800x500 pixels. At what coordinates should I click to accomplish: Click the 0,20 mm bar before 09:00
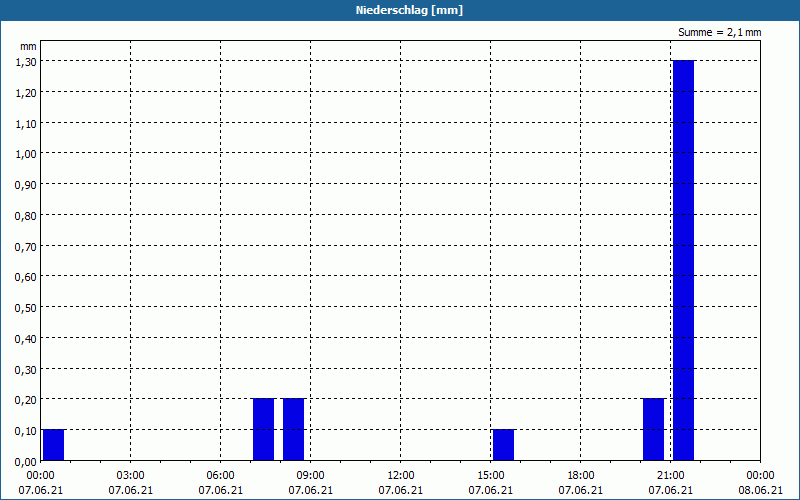click(293, 430)
